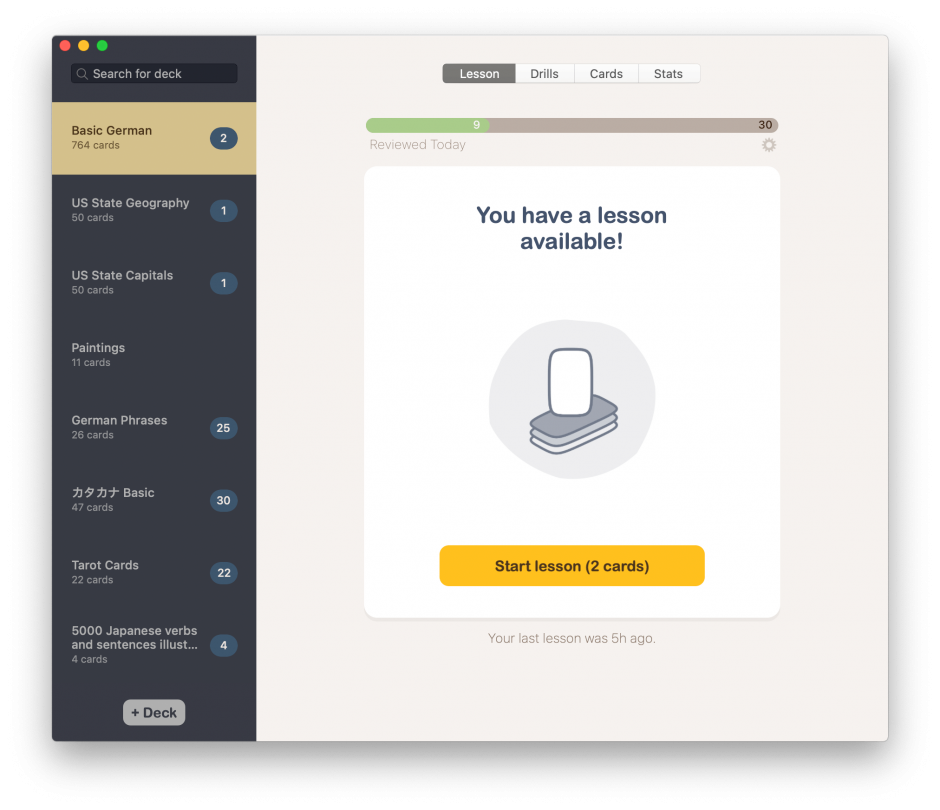The image size is (940, 810).
Task: Open the US State Capitals deck
Action: pyautogui.click(x=154, y=282)
